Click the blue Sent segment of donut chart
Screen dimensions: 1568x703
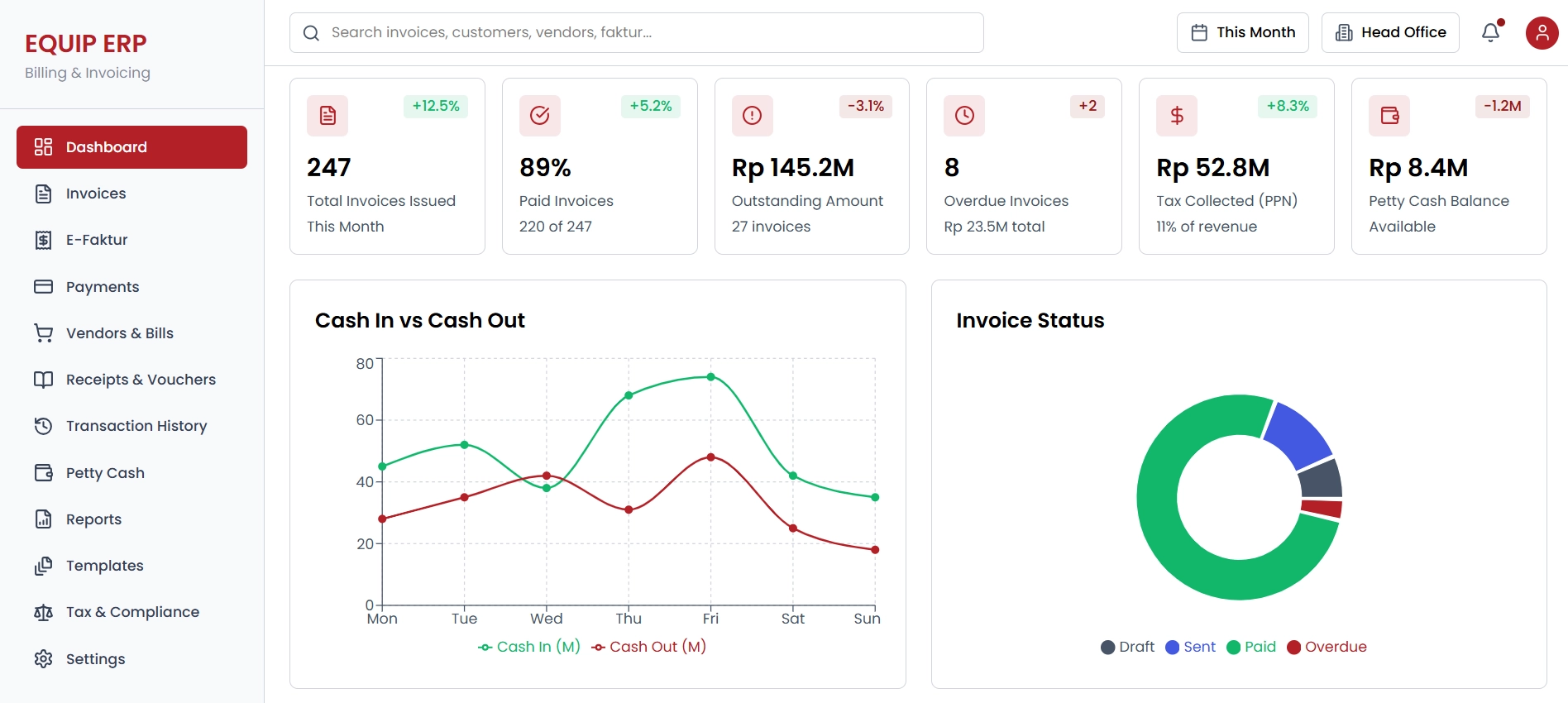point(1295,433)
